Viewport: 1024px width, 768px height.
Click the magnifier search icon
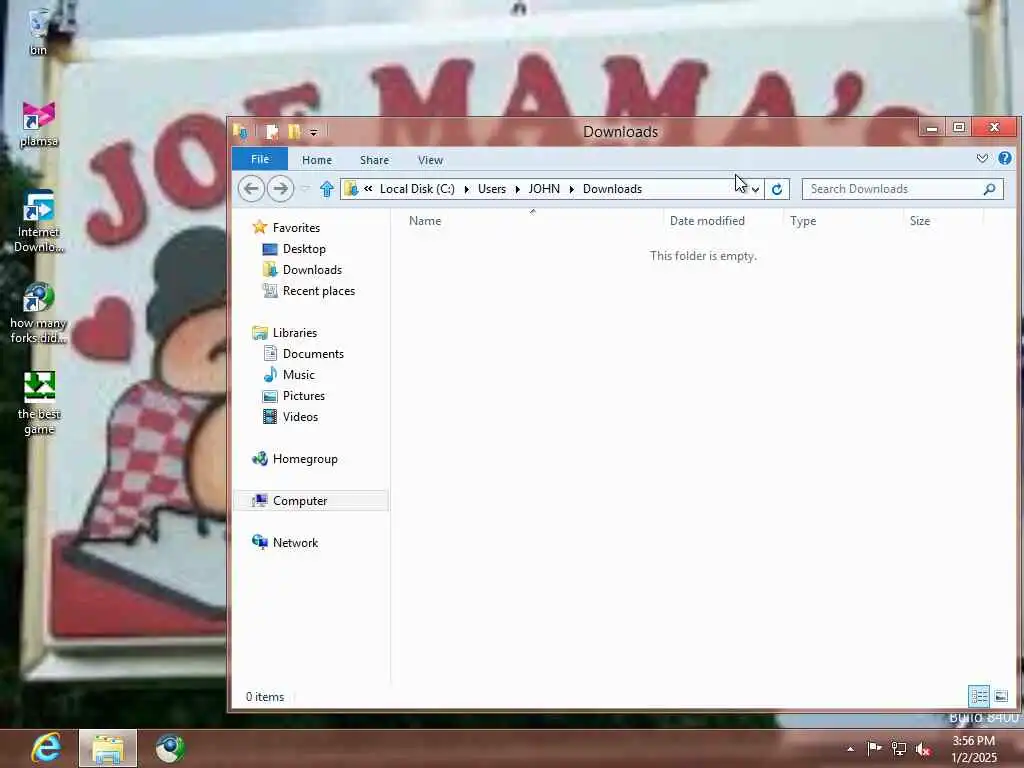989,189
